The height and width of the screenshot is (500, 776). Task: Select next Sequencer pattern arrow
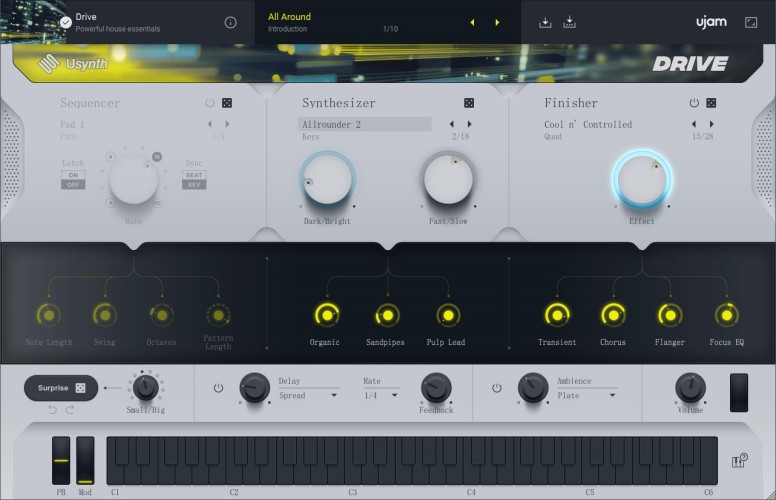227,124
